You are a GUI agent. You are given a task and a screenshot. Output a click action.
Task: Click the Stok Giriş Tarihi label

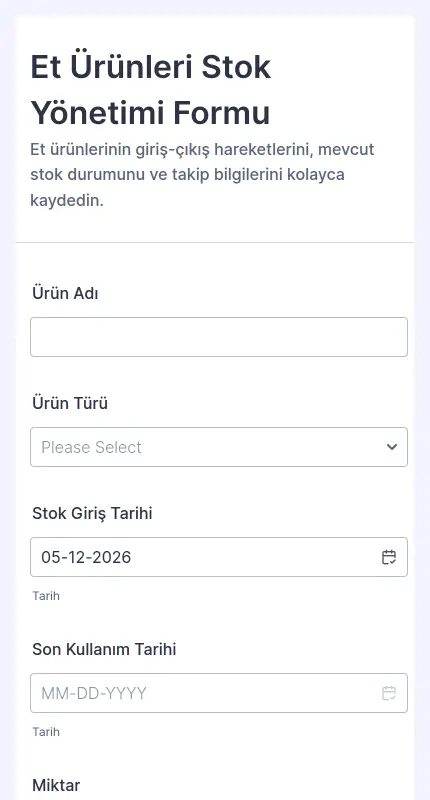click(x=92, y=514)
